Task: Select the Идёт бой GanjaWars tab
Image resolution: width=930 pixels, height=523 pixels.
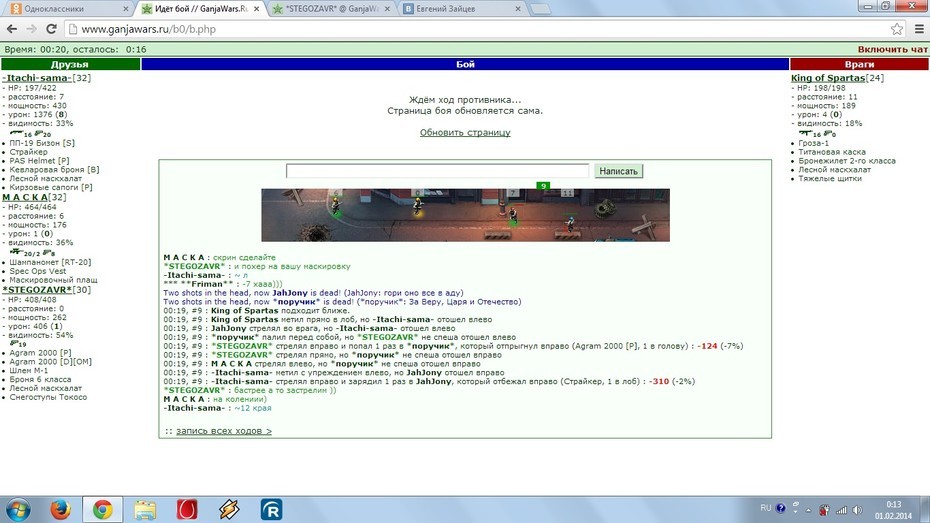Action: tap(200, 9)
